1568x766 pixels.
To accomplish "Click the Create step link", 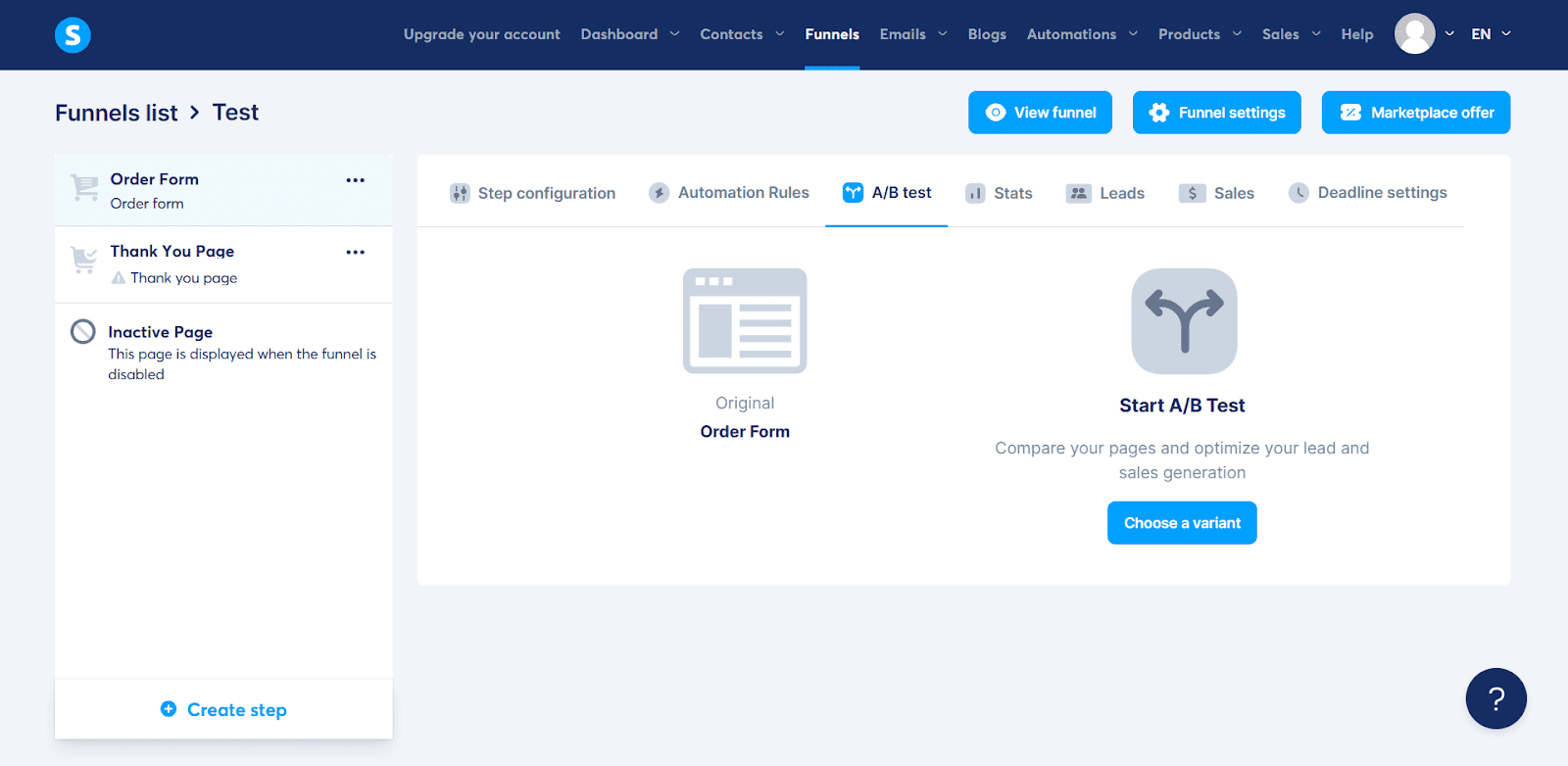I will (x=224, y=709).
